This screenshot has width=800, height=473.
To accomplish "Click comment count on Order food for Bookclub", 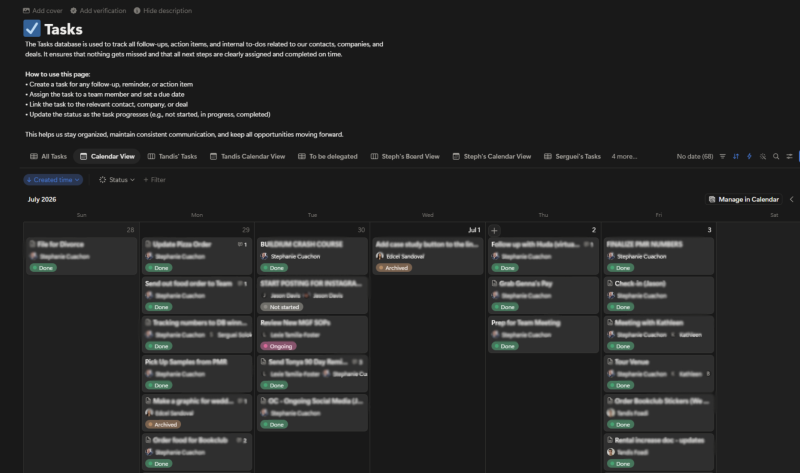I will tap(242, 440).
